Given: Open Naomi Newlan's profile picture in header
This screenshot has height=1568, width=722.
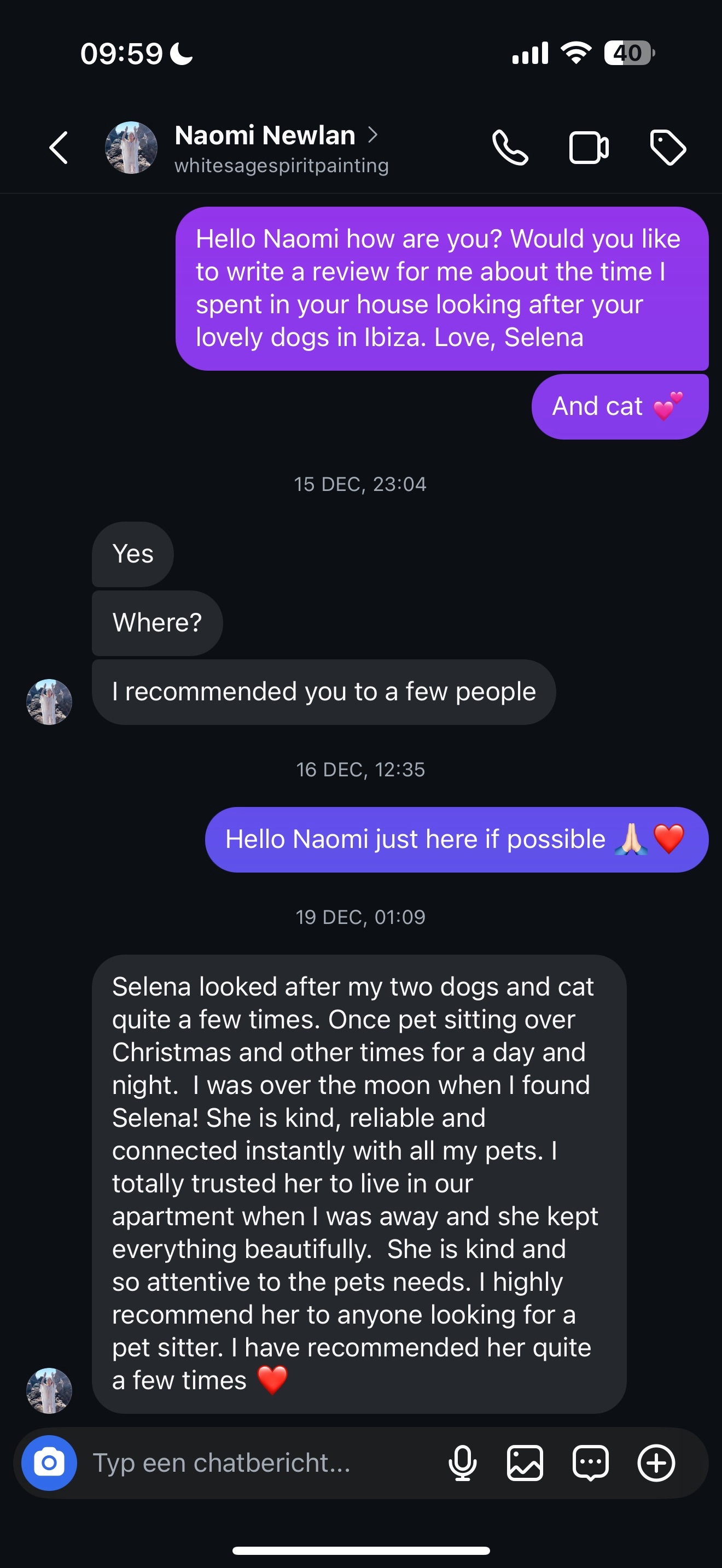Looking at the screenshot, I should 131,148.
